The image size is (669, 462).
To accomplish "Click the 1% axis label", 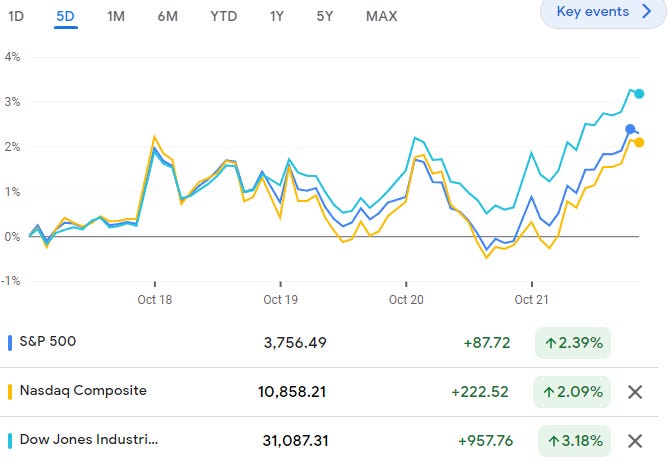I will [x=12, y=192].
